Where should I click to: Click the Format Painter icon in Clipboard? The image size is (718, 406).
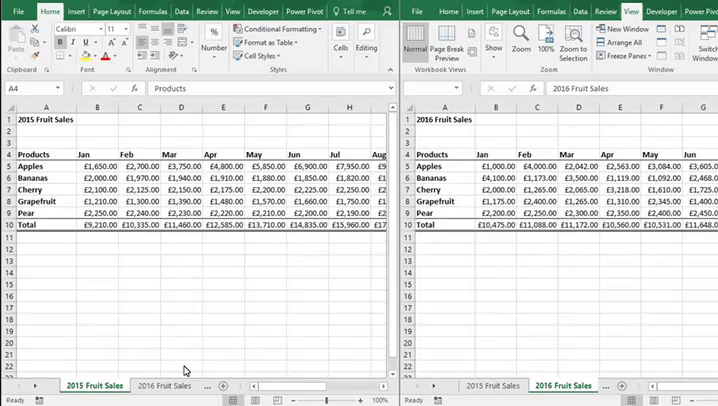(35, 56)
